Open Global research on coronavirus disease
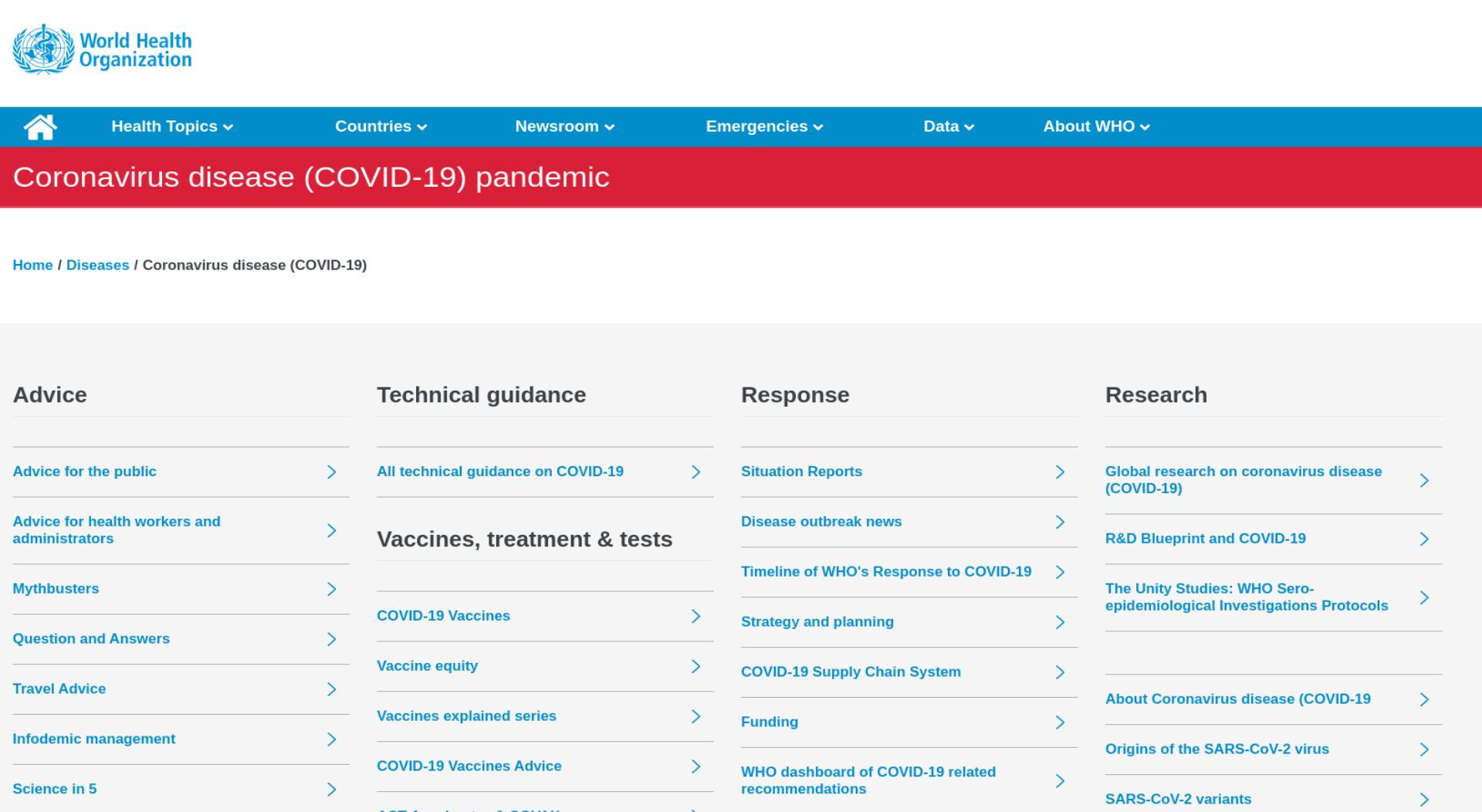This screenshot has height=812, width=1482. click(1243, 480)
